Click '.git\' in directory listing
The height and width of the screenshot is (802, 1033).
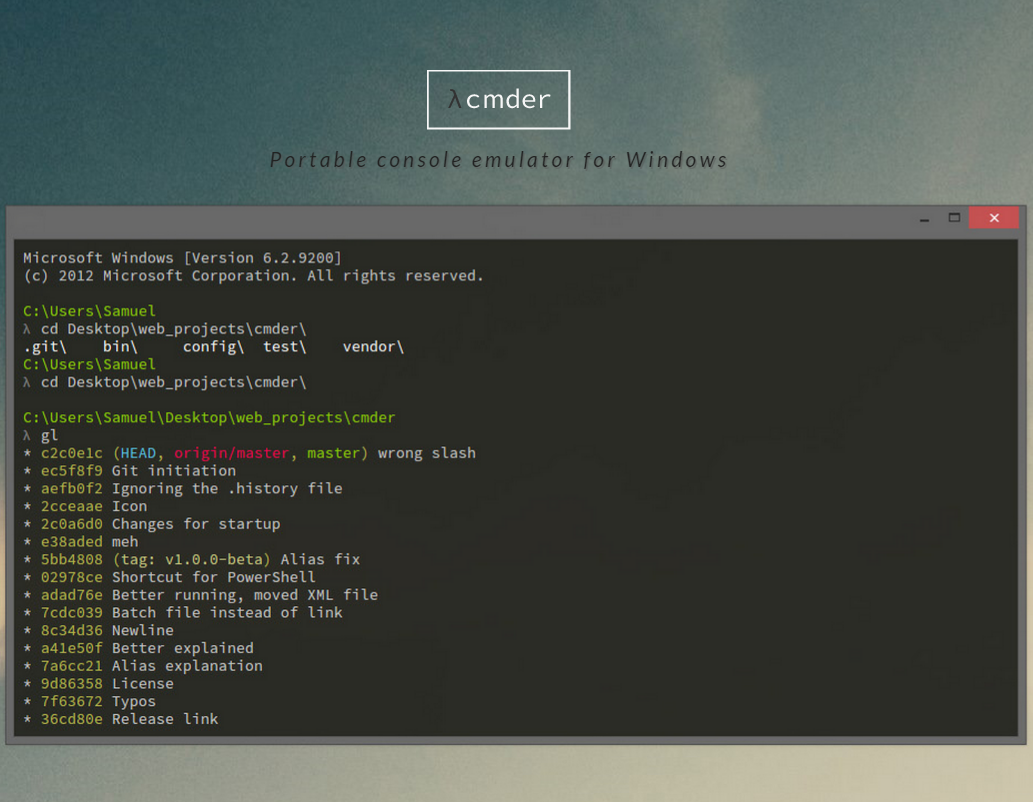point(45,347)
